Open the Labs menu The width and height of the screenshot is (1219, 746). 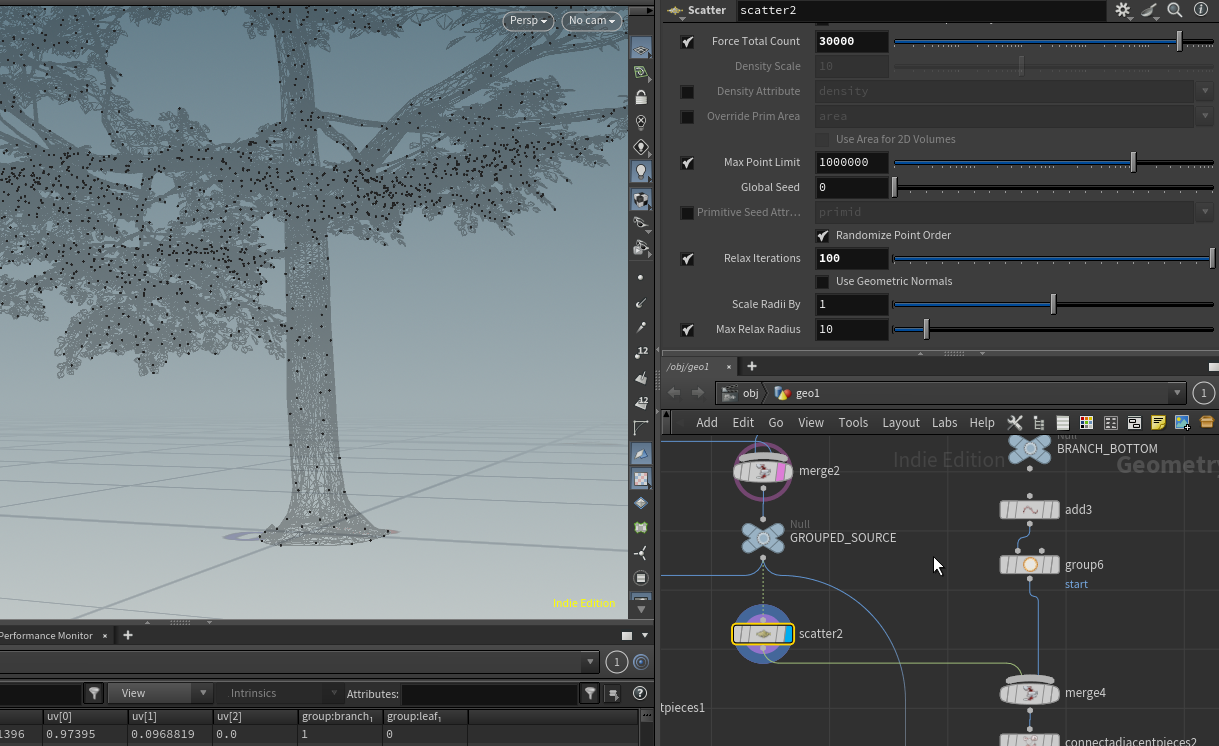944,423
